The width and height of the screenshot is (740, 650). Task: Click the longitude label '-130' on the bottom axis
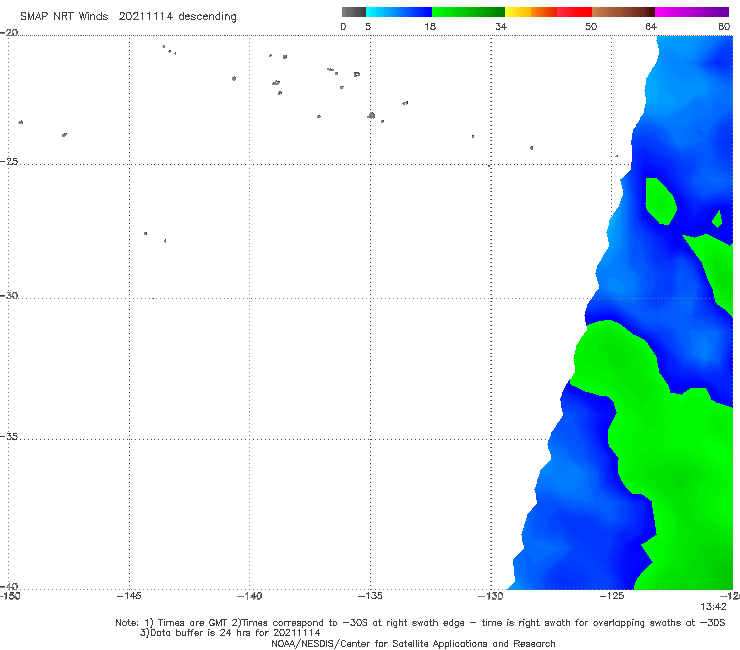pyautogui.click(x=491, y=596)
